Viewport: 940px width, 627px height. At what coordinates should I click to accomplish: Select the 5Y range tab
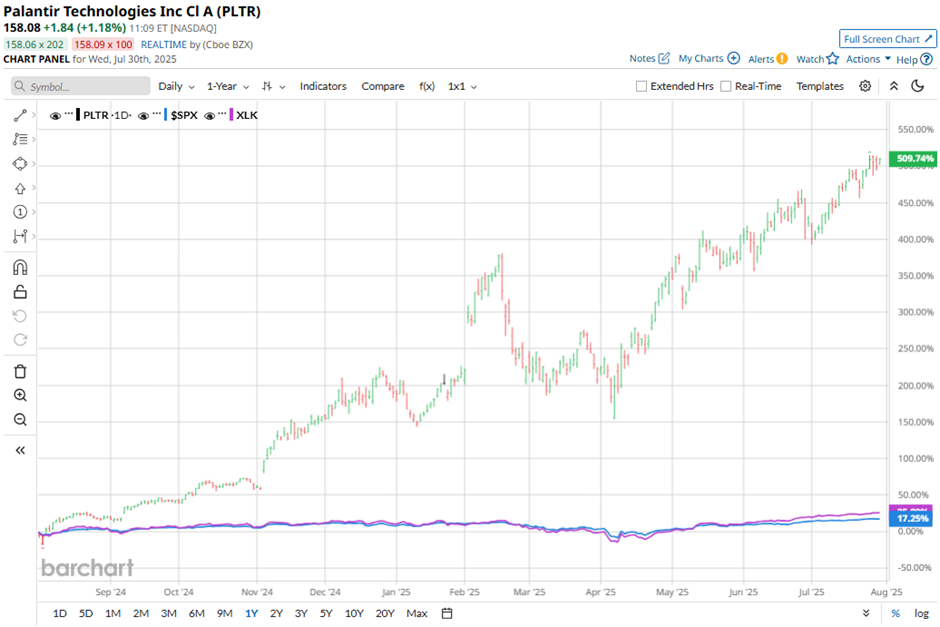click(326, 613)
